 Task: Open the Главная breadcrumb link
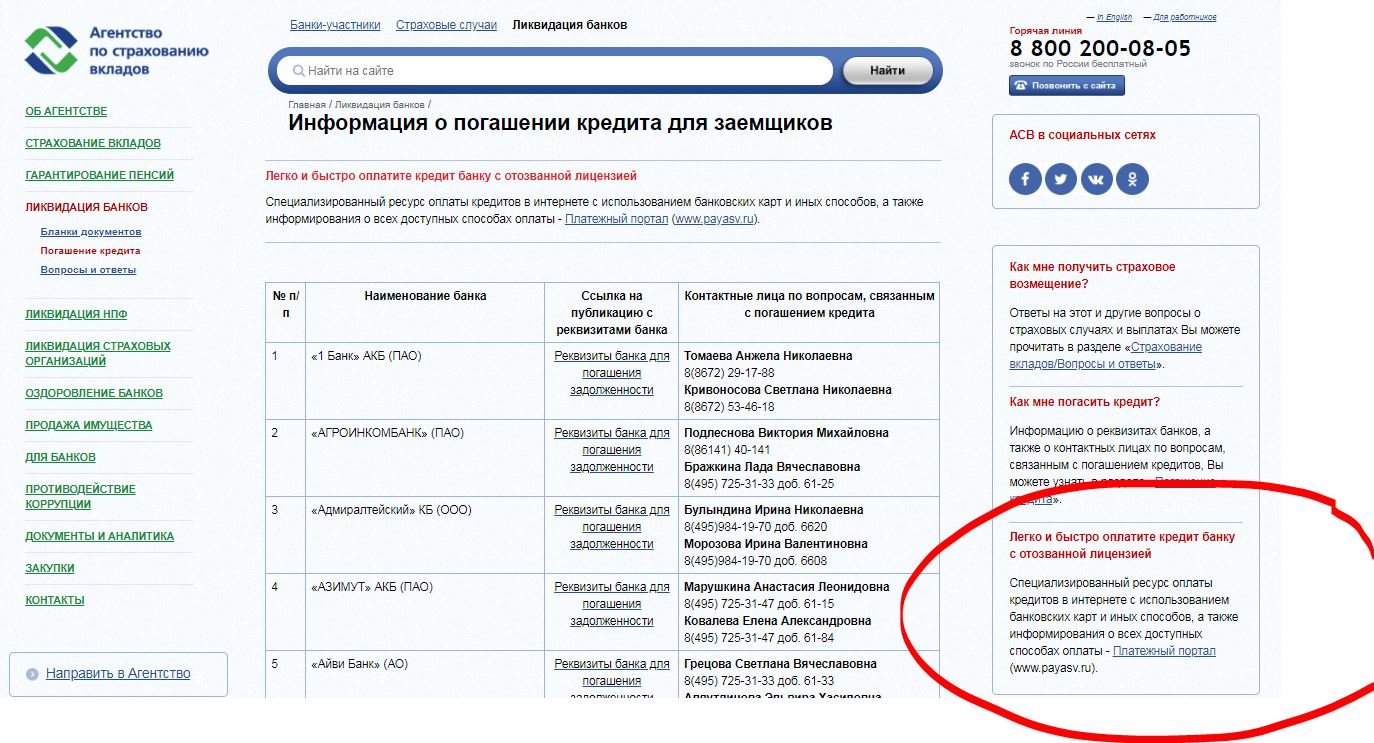click(307, 104)
